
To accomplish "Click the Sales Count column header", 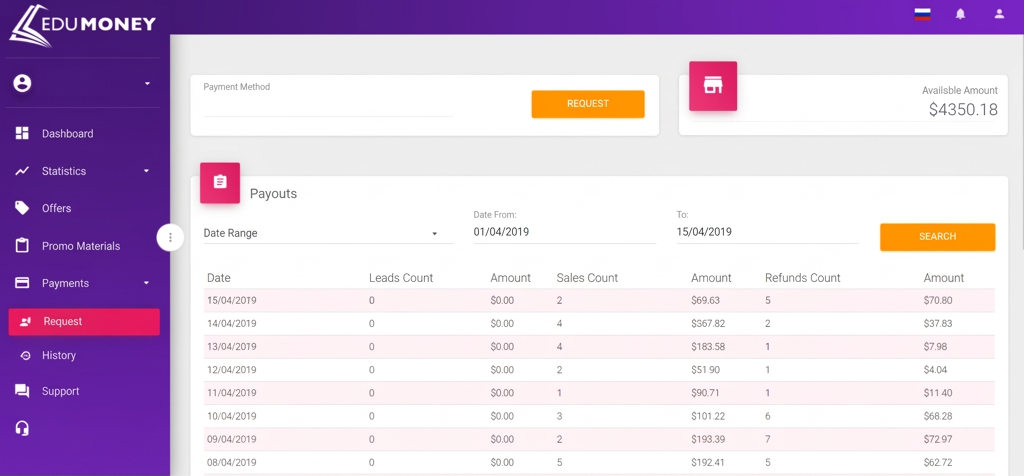I will (x=587, y=278).
